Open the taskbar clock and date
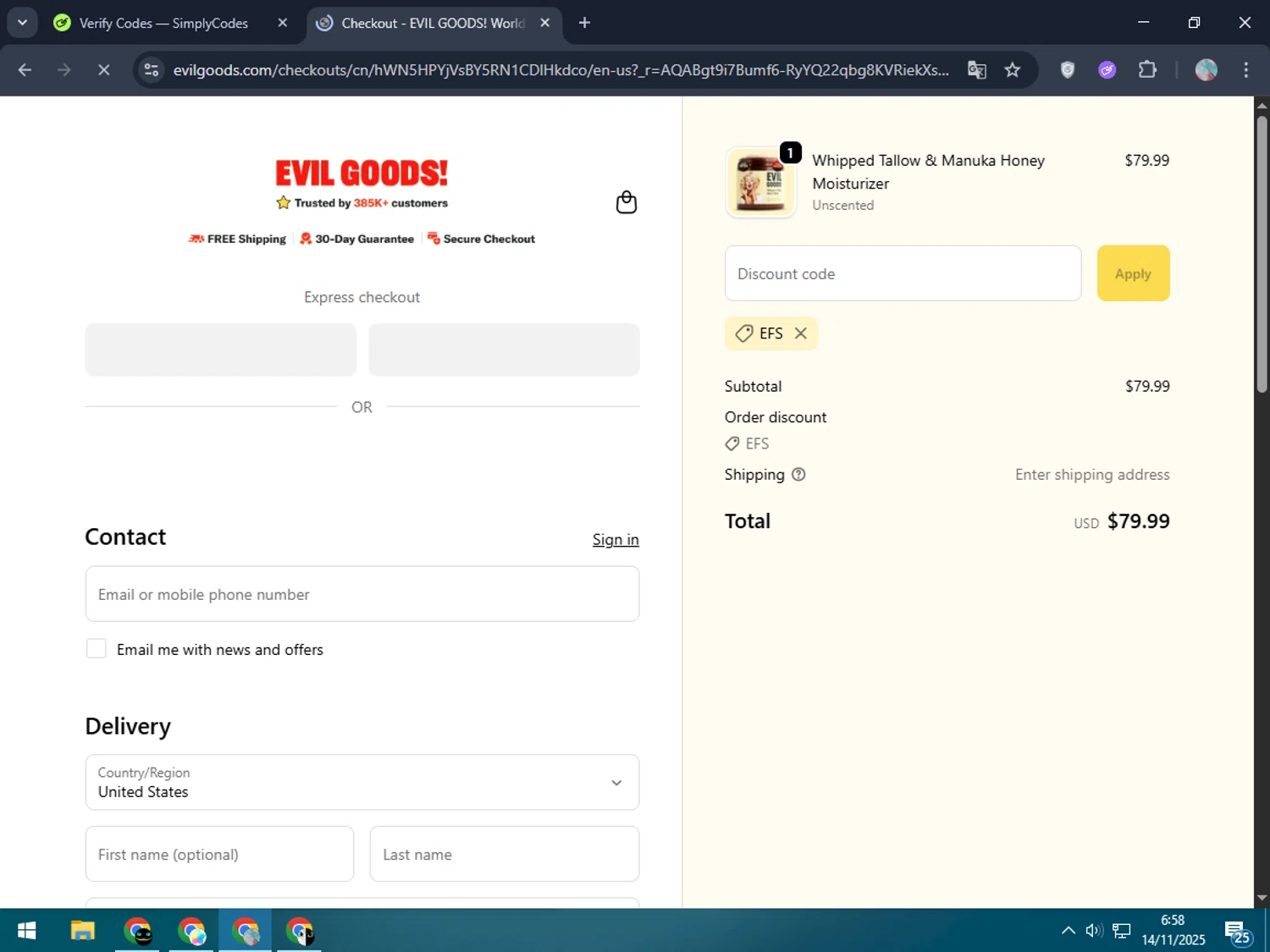 pyautogui.click(x=1173, y=930)
